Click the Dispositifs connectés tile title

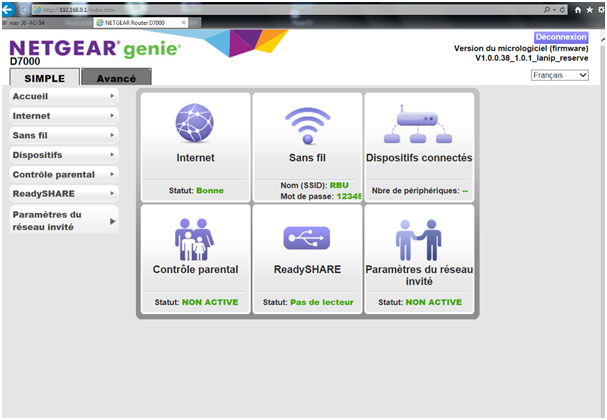coord(419,158)
